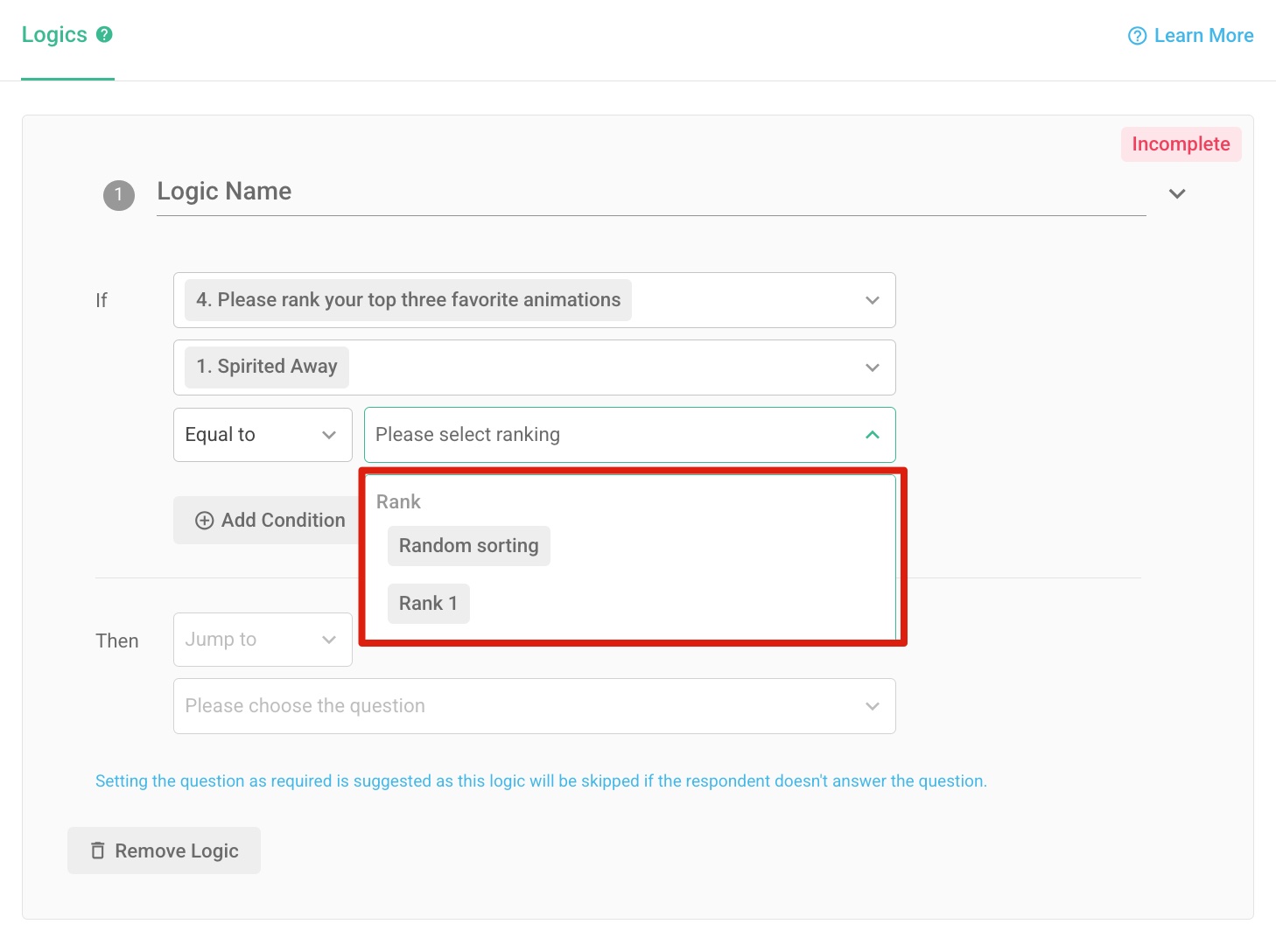Click the Logic Name input field
1276x952 pixels.
coord(648,192)
